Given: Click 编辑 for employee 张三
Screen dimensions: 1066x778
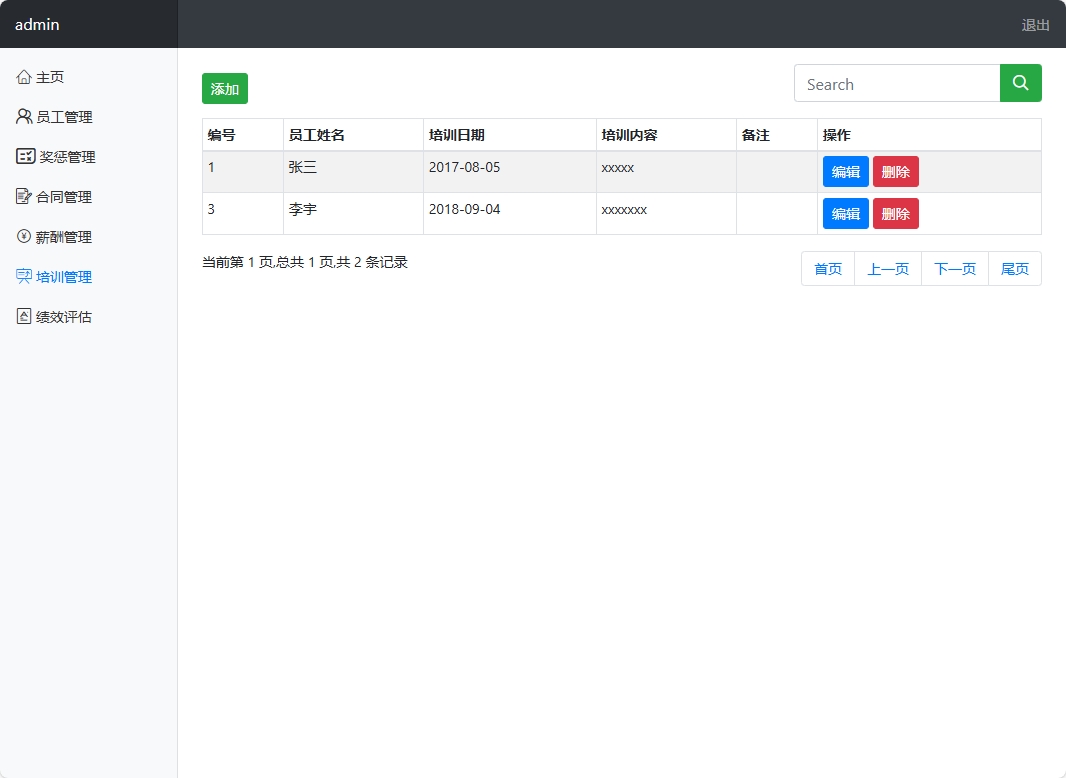Looking at the screenshot, I should (845, 171).
